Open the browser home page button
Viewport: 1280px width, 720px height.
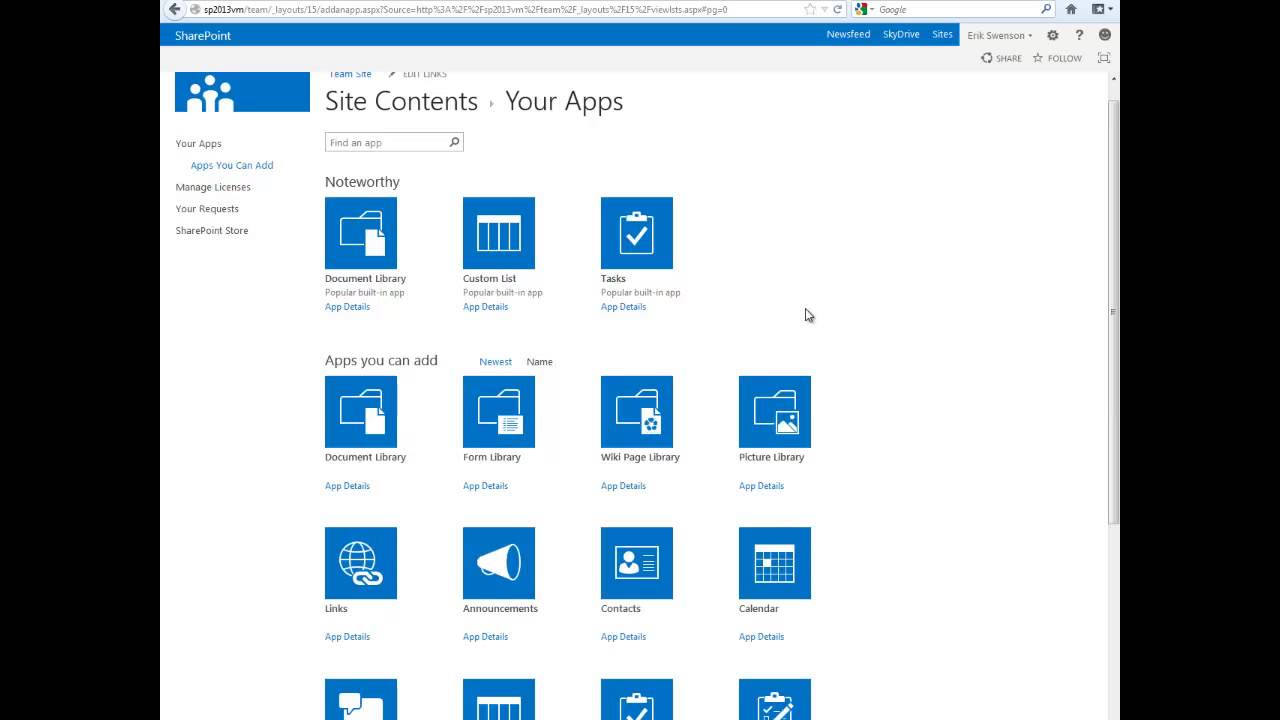tap(1071, 9)
